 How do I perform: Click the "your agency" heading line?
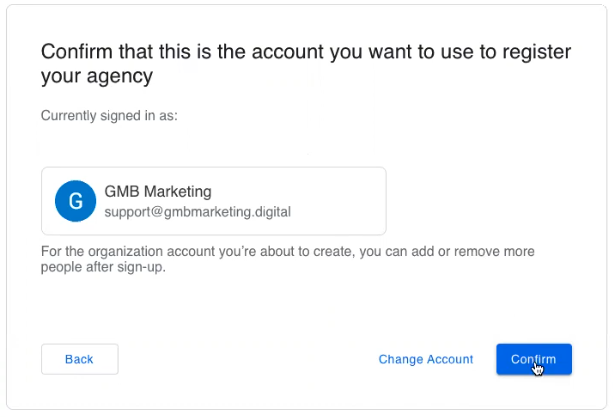(96, 75)
